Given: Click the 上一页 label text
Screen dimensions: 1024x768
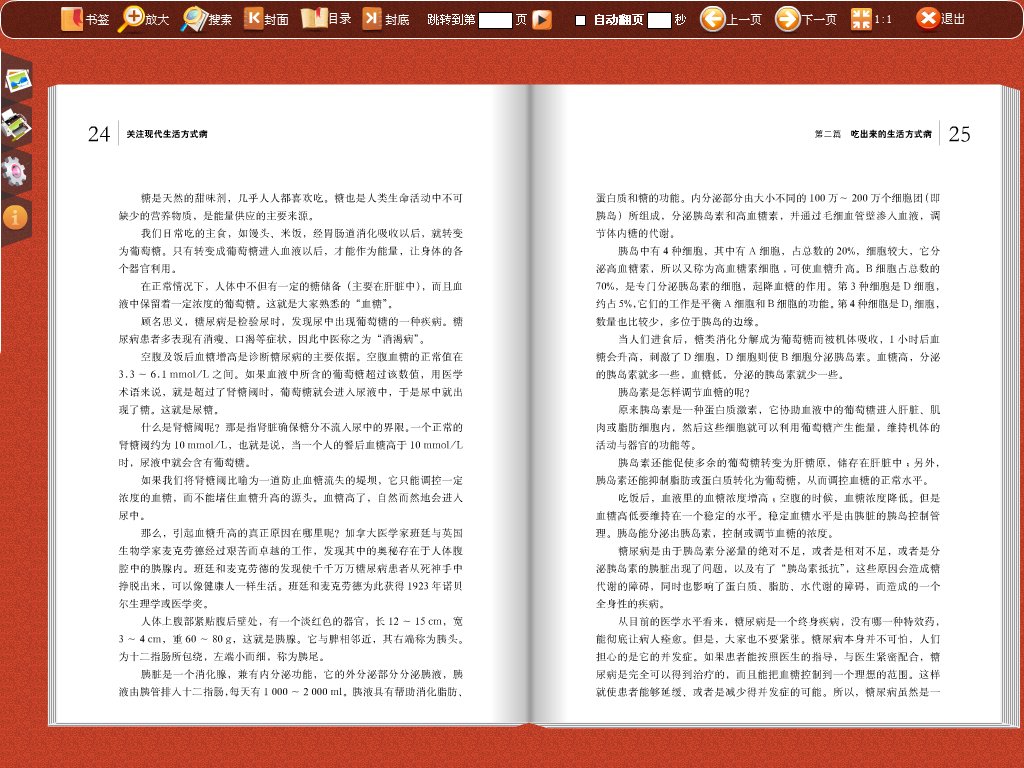Looking at the screenshot, I should tap(744, 20).
